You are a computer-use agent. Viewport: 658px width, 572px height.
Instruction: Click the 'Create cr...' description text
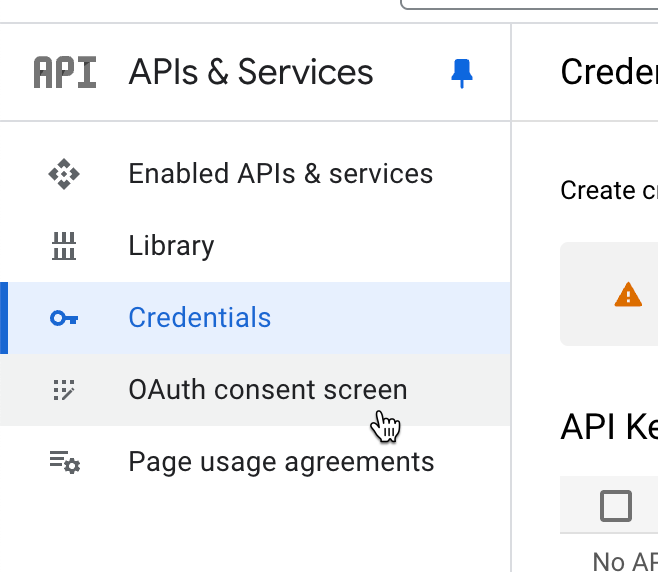pyautogui.click(x=608, y=190)
